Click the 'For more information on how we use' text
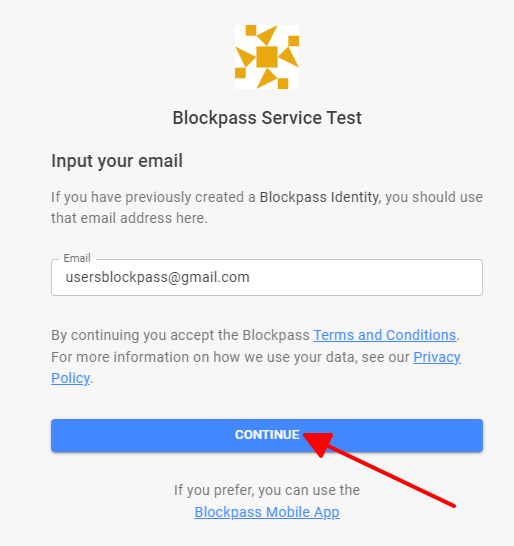Image resolution: width=514 pixels, height=546 pixels. pyautogui.click(x=172, y=357)
